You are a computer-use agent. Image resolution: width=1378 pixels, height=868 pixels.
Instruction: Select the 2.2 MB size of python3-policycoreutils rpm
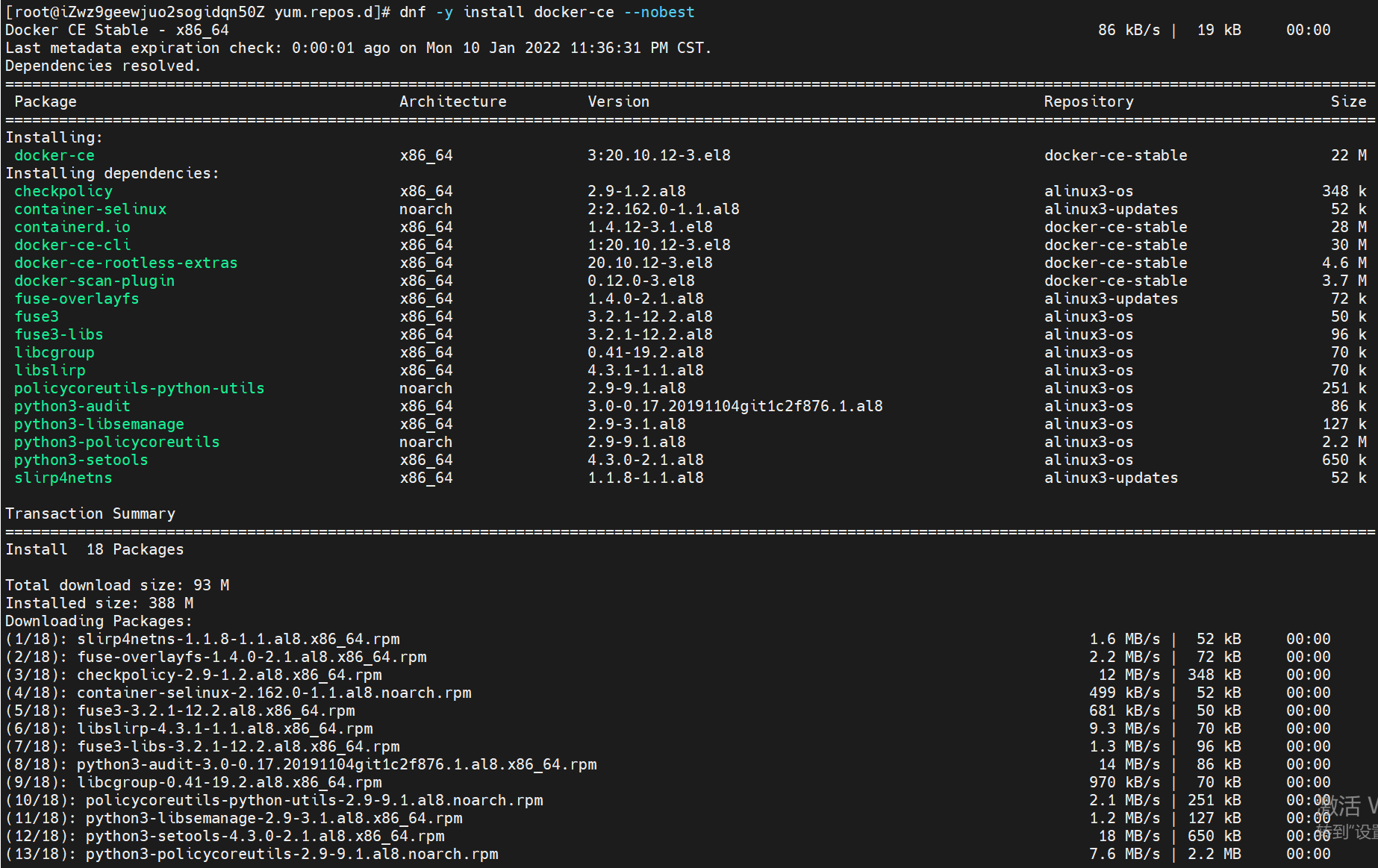(1215, 854)
